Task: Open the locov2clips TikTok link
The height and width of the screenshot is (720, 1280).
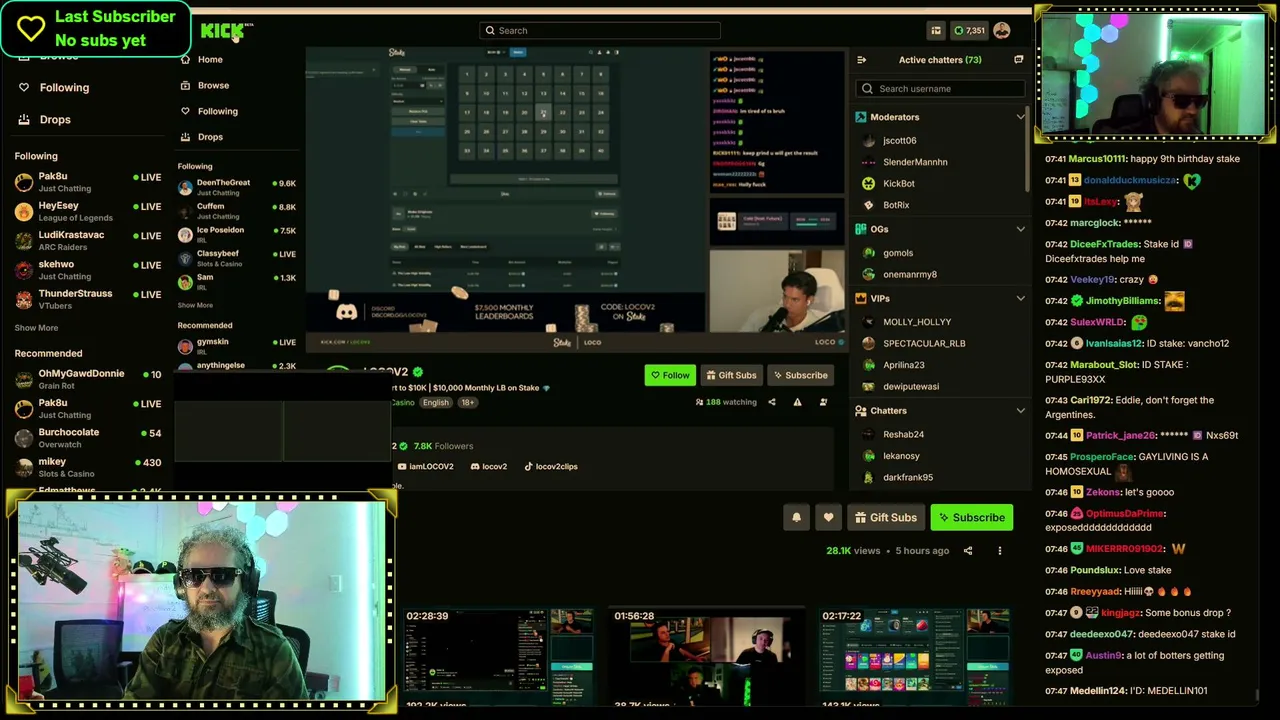Action: tap(550, 466)
